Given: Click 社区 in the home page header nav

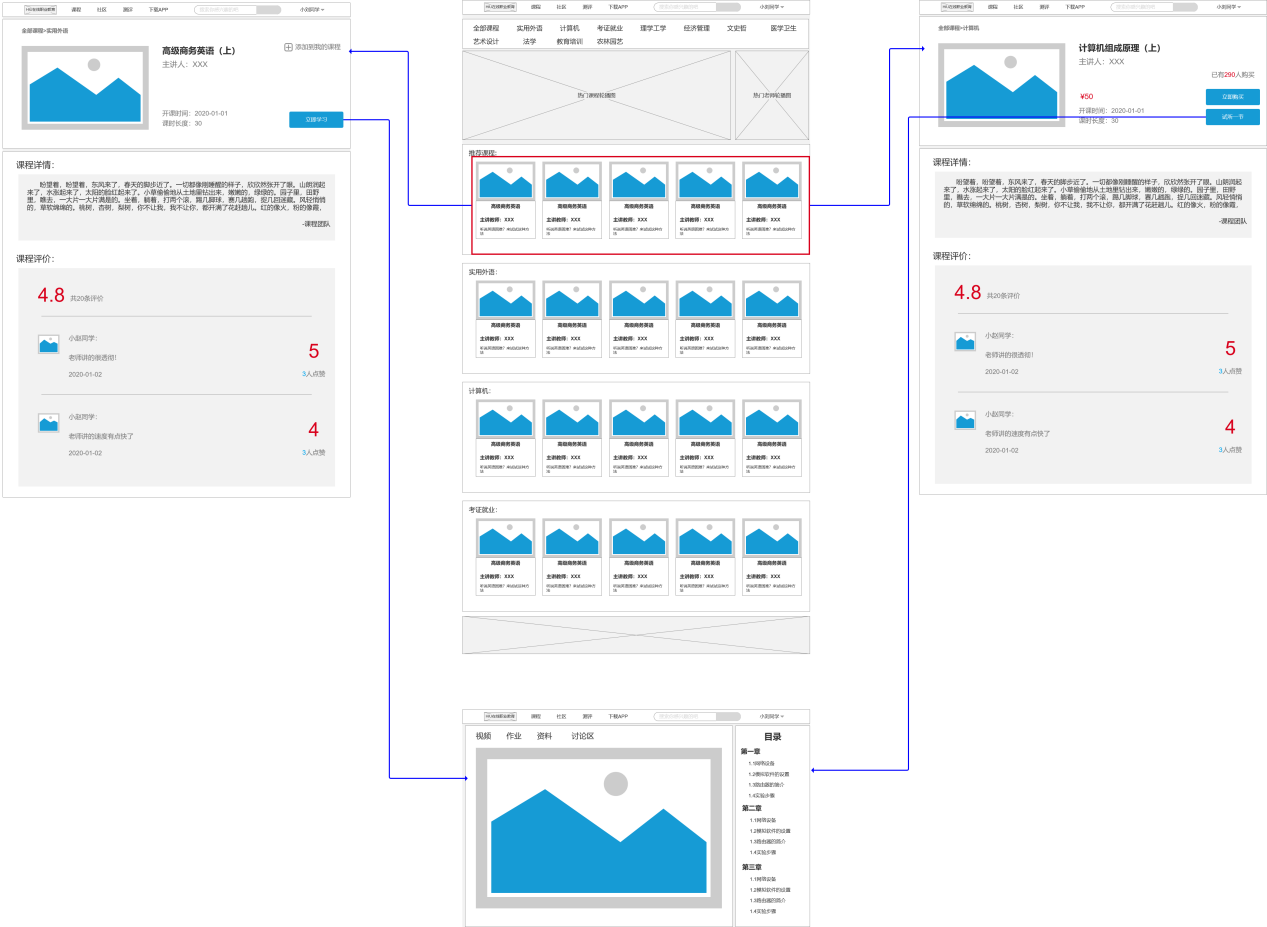Looking at the screenshot, I should click(561, 7).
